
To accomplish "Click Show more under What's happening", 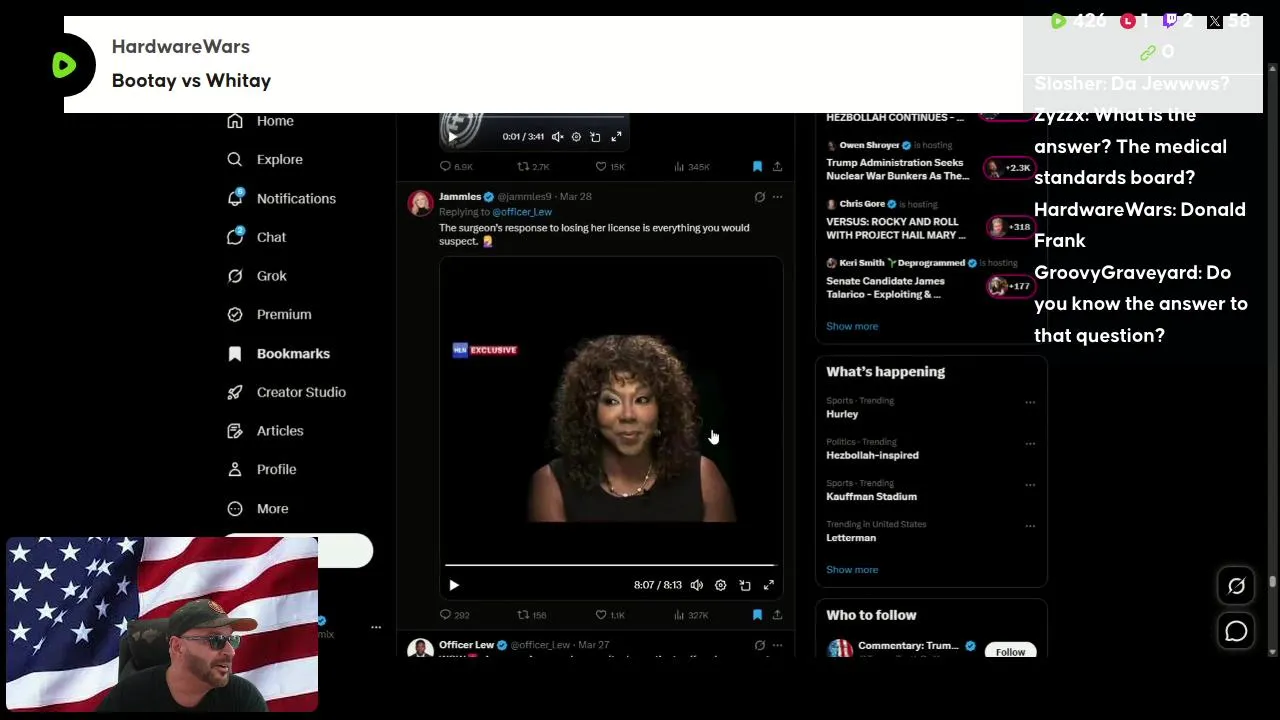I will click(852, 570).
